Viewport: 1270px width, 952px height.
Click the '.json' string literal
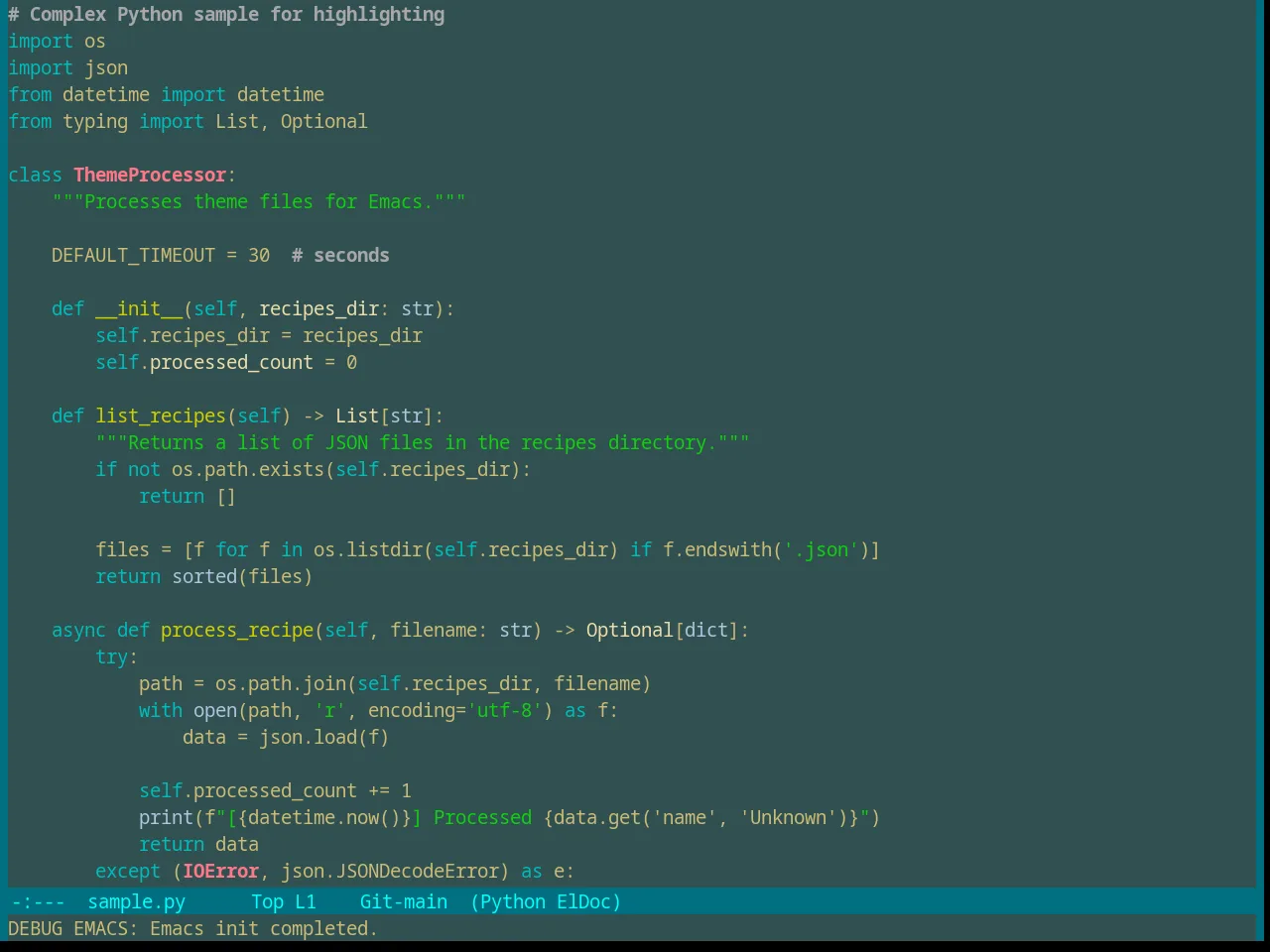(821, 549)
